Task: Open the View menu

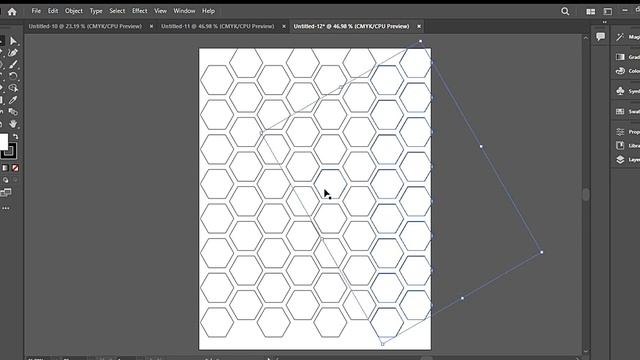Action: tap(160, 11)
